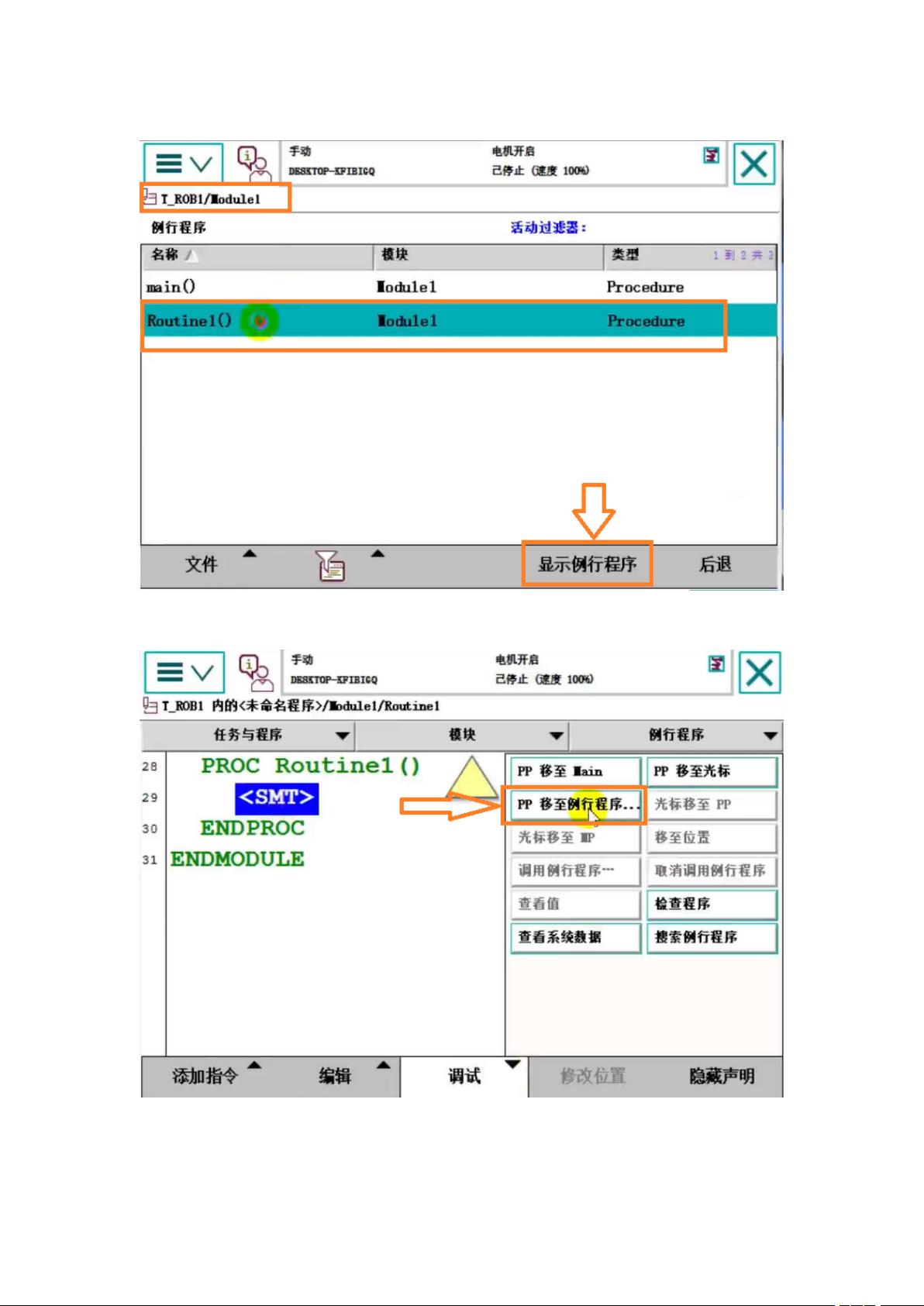
Task: Click the operator info icon in top panel
Action: pyautogui.click(x=253, y=163)
